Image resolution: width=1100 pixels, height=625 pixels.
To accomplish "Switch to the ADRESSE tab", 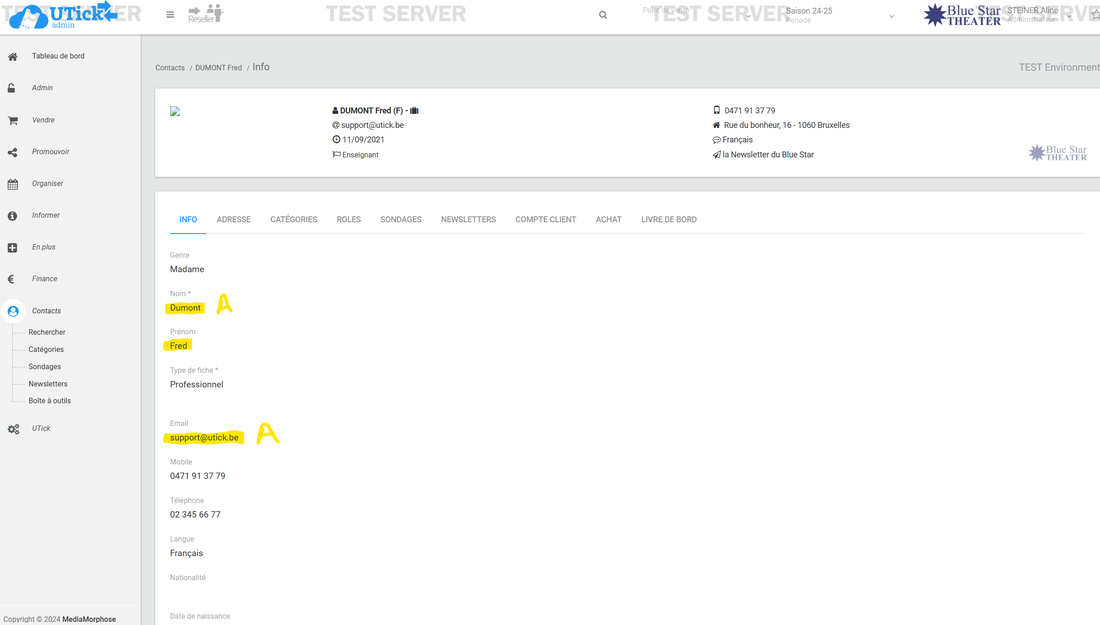I will point(234,219).
